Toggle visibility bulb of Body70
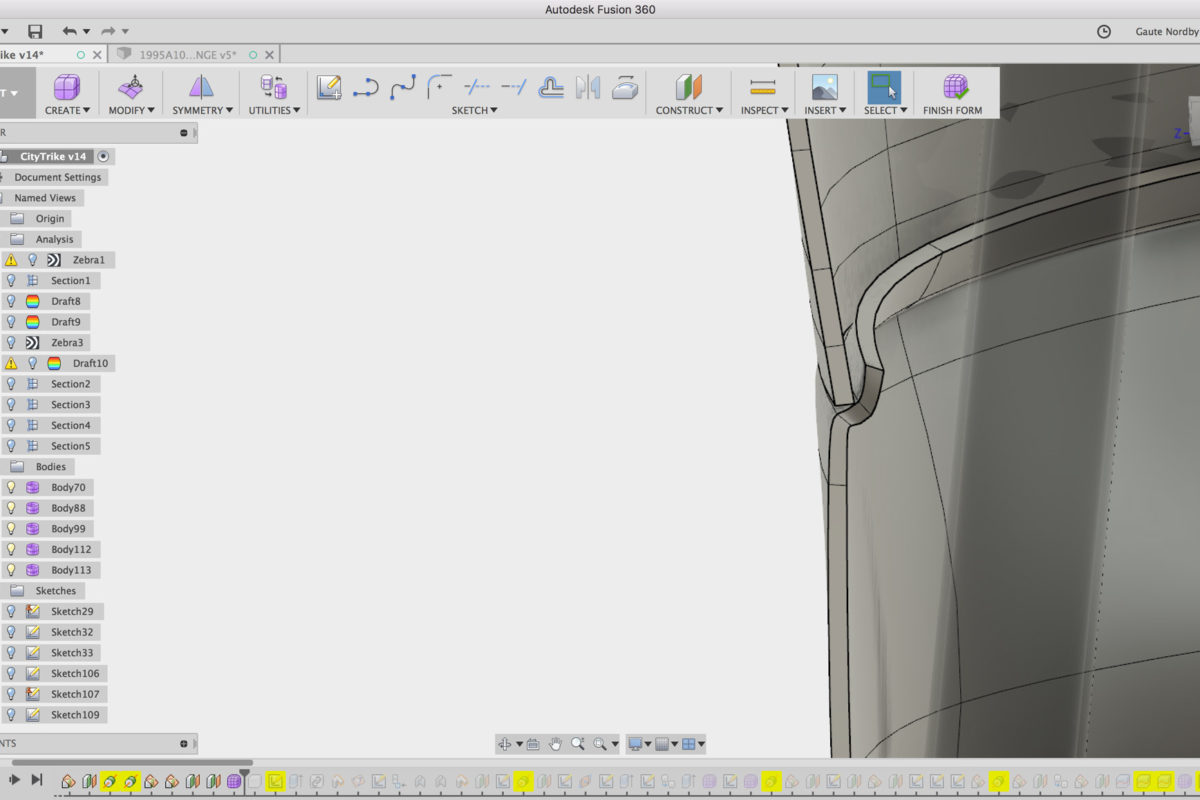Screen dimensions: 1200x800 tap(11, 487)
